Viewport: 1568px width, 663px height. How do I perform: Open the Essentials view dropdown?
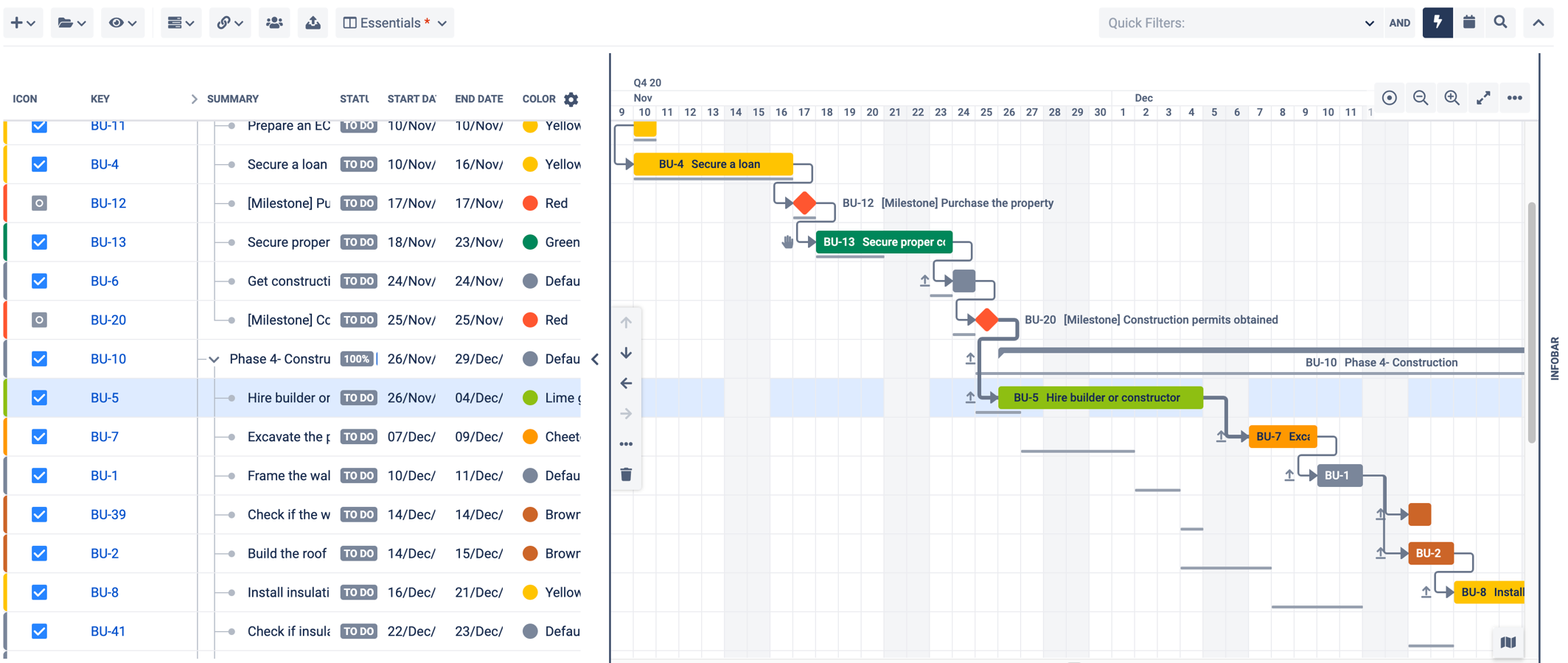pos(395,23)
